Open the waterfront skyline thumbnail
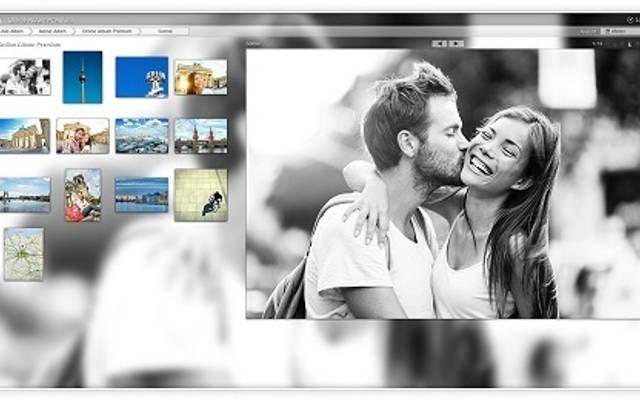Viewport: 640px width, 400px height. click(141, 194)
